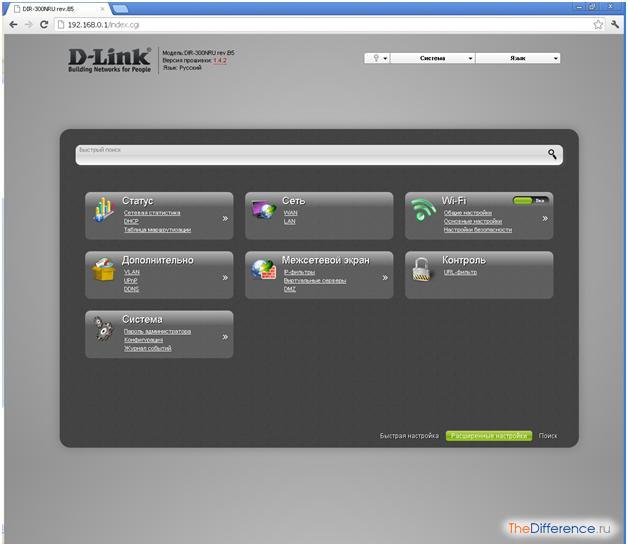Click the browser forward arrow
628x546 pixels.
click(28, 25)
